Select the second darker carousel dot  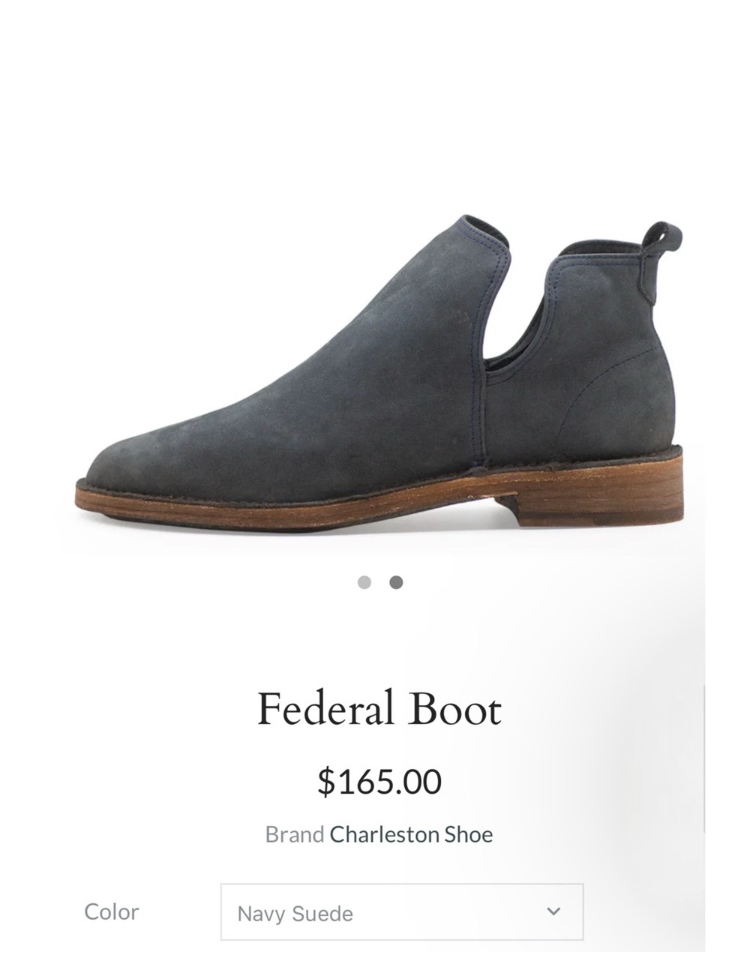click(396, 582)
